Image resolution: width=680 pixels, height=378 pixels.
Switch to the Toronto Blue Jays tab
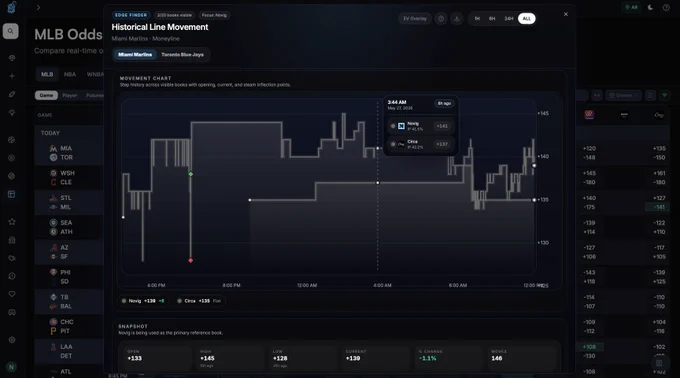click(182, 55)
